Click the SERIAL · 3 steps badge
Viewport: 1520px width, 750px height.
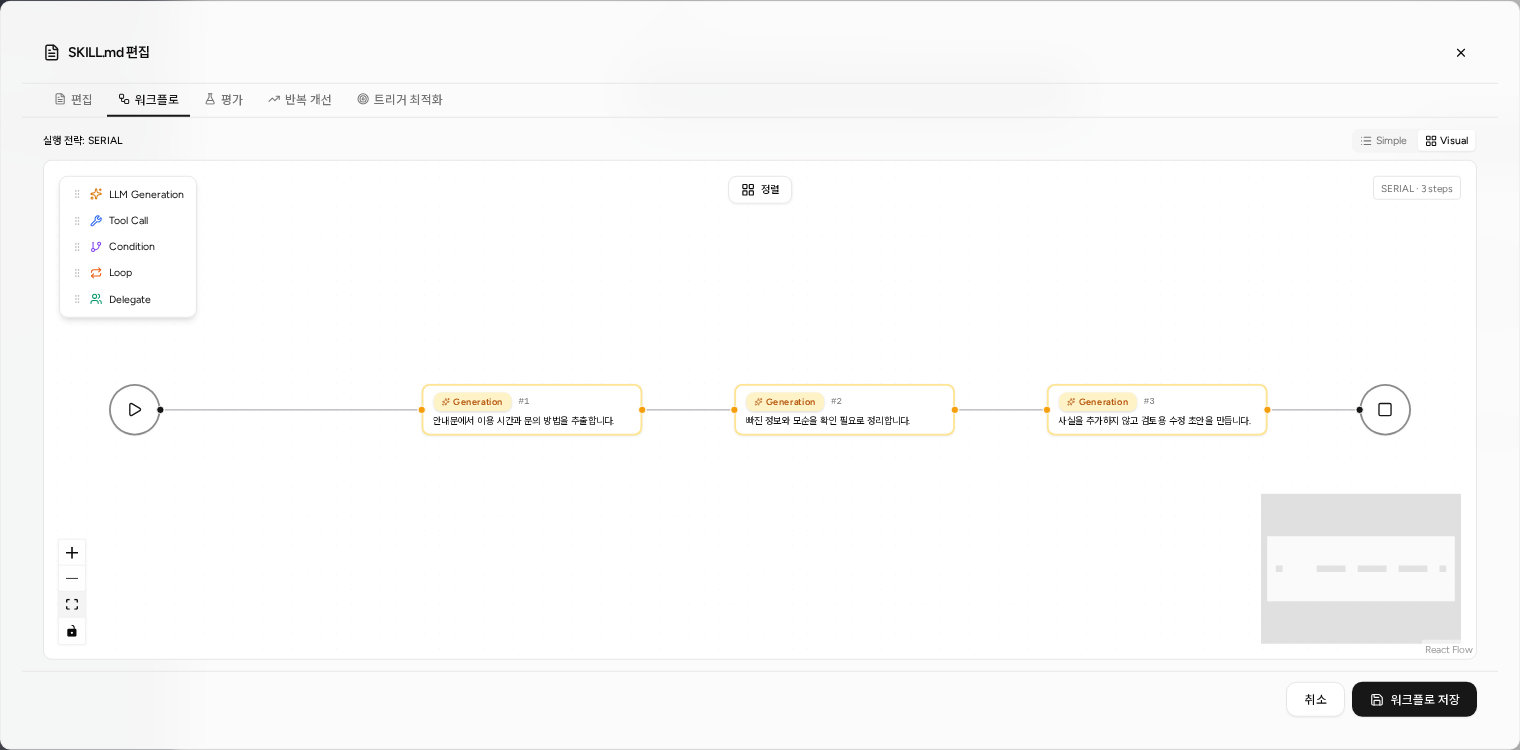[1417, 189]
